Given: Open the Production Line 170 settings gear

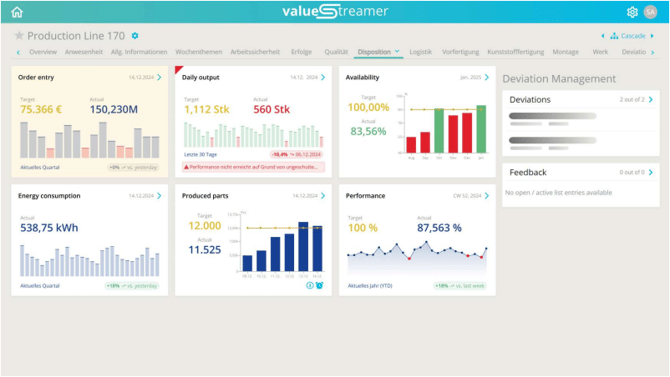Looking at the screenshot, I should point(135,36).
